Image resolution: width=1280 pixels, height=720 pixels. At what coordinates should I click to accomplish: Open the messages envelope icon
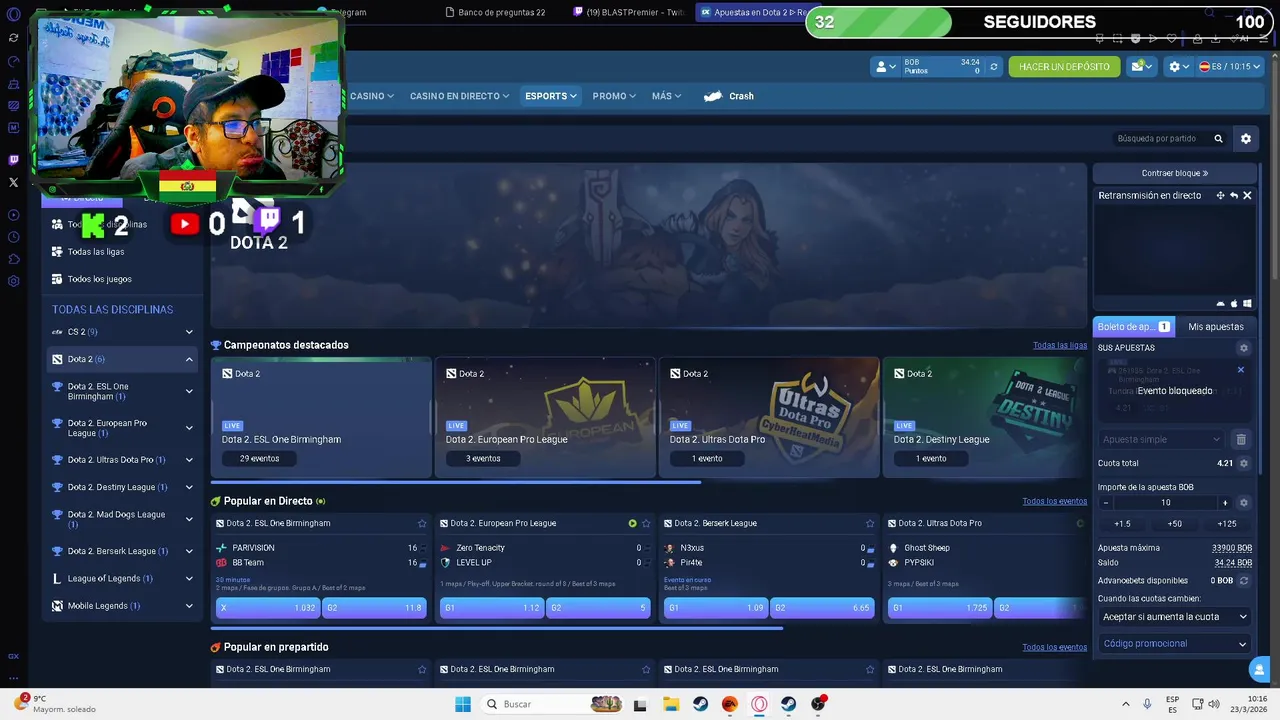click(1141, 66)
